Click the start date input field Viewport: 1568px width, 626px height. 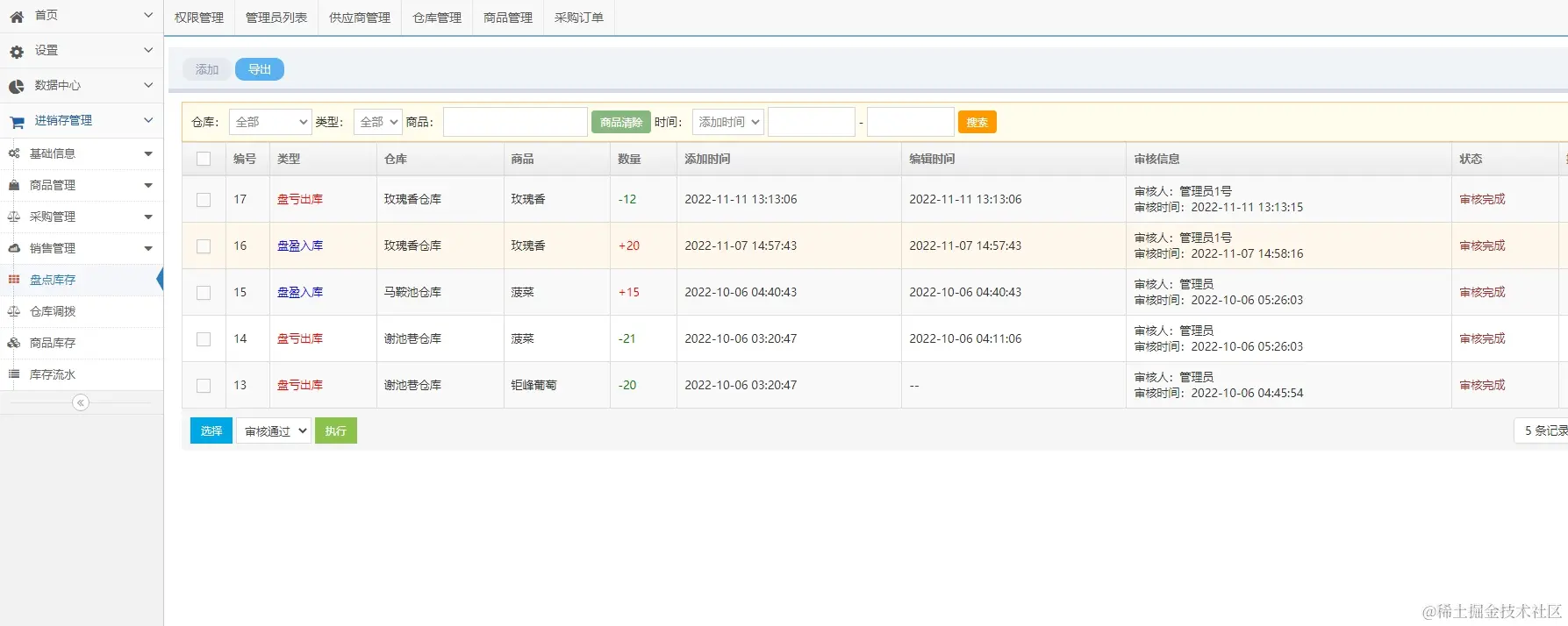tap(812, 122)
